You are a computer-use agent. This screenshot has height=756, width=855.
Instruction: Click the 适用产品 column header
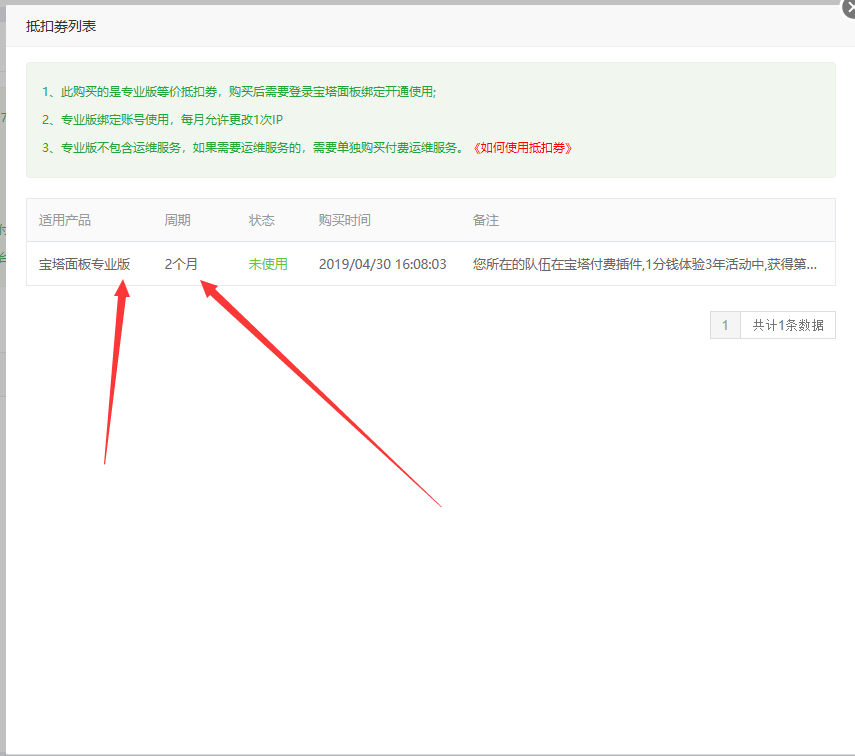coord(65,220)
